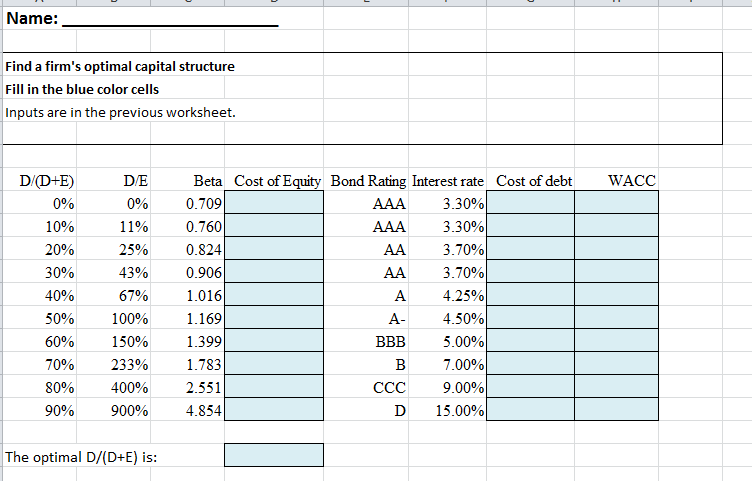The height and width of the screenshot is (481, 752).
Task: Select the D/E value 100%
Action: (130, 318)
